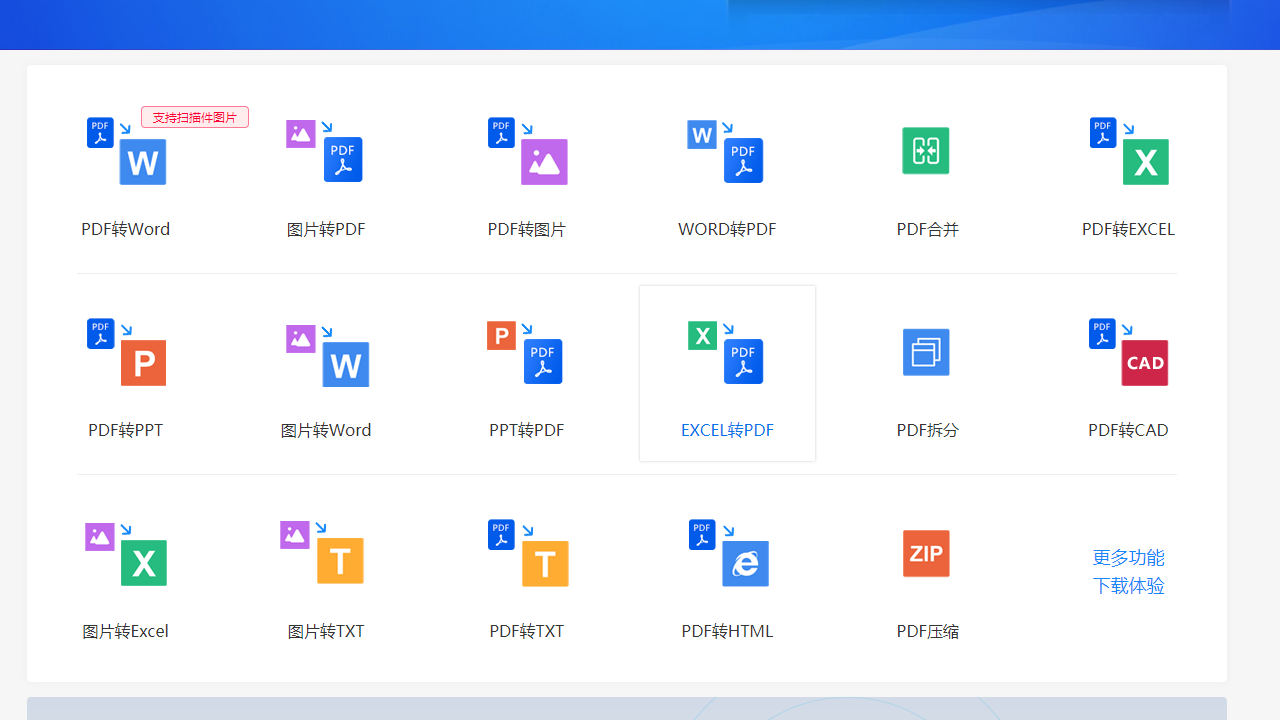
Task: Select the 图片转Word icon
Action: 327,355
